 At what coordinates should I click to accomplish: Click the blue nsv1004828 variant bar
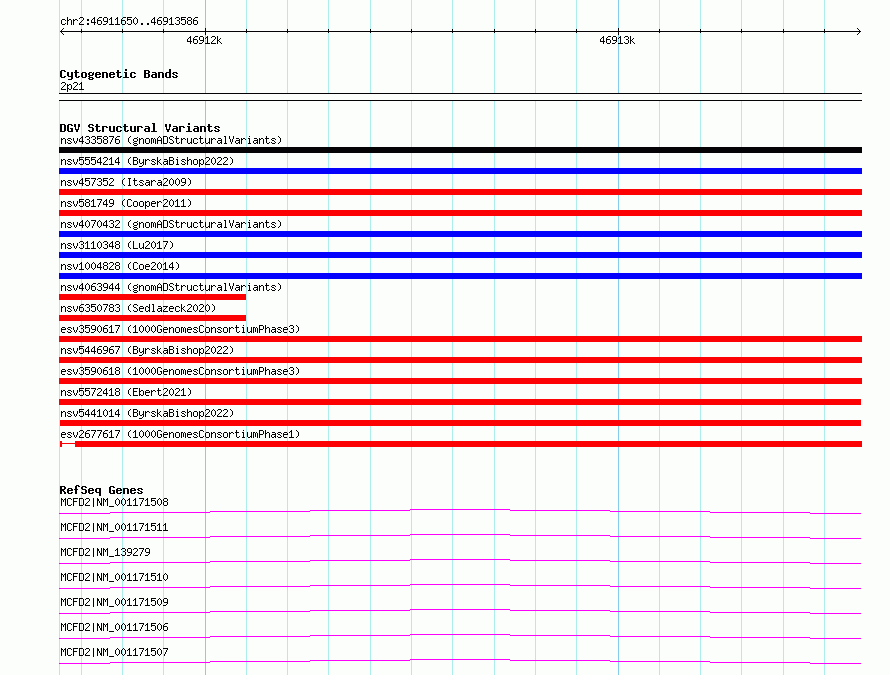pos(460,276)
